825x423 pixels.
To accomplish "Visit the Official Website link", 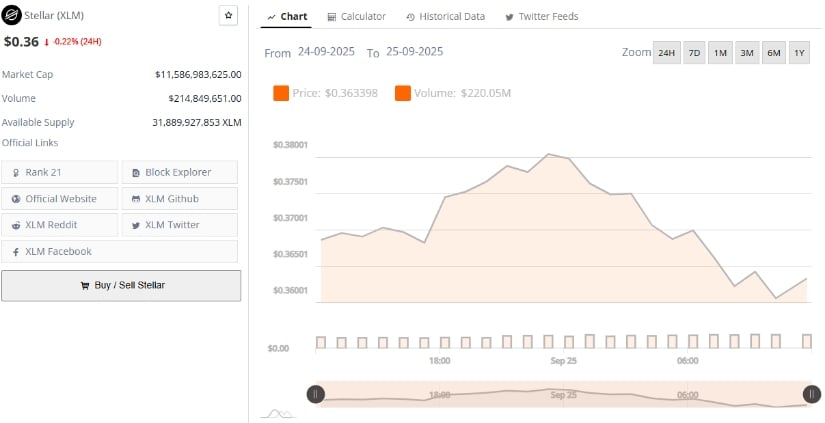I will click(x=59, y=199).
